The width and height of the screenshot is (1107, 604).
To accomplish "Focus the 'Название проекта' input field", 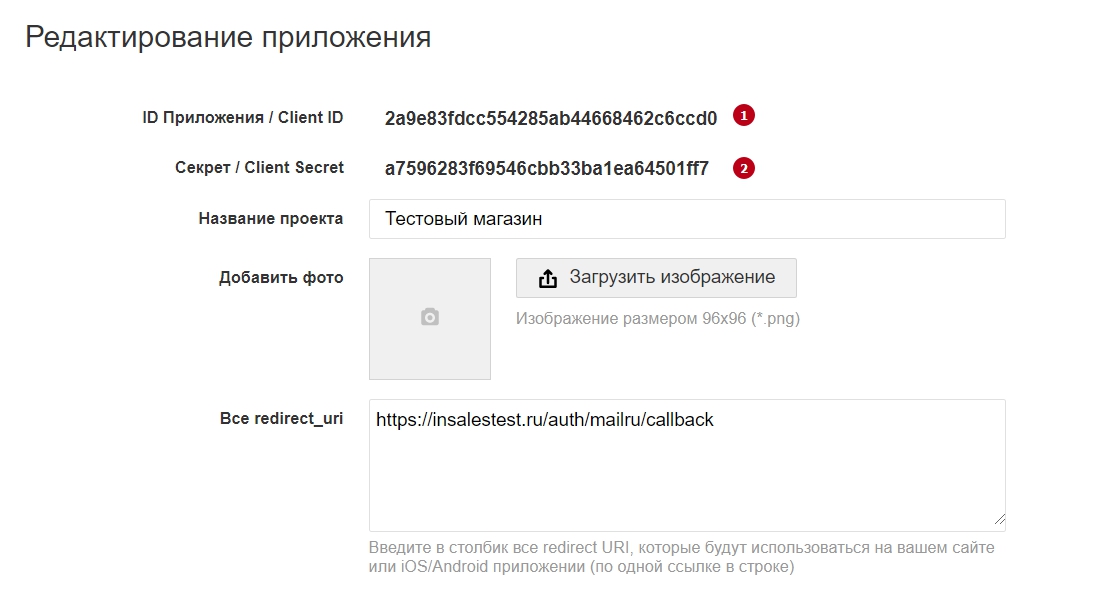I will coord(687,219).
